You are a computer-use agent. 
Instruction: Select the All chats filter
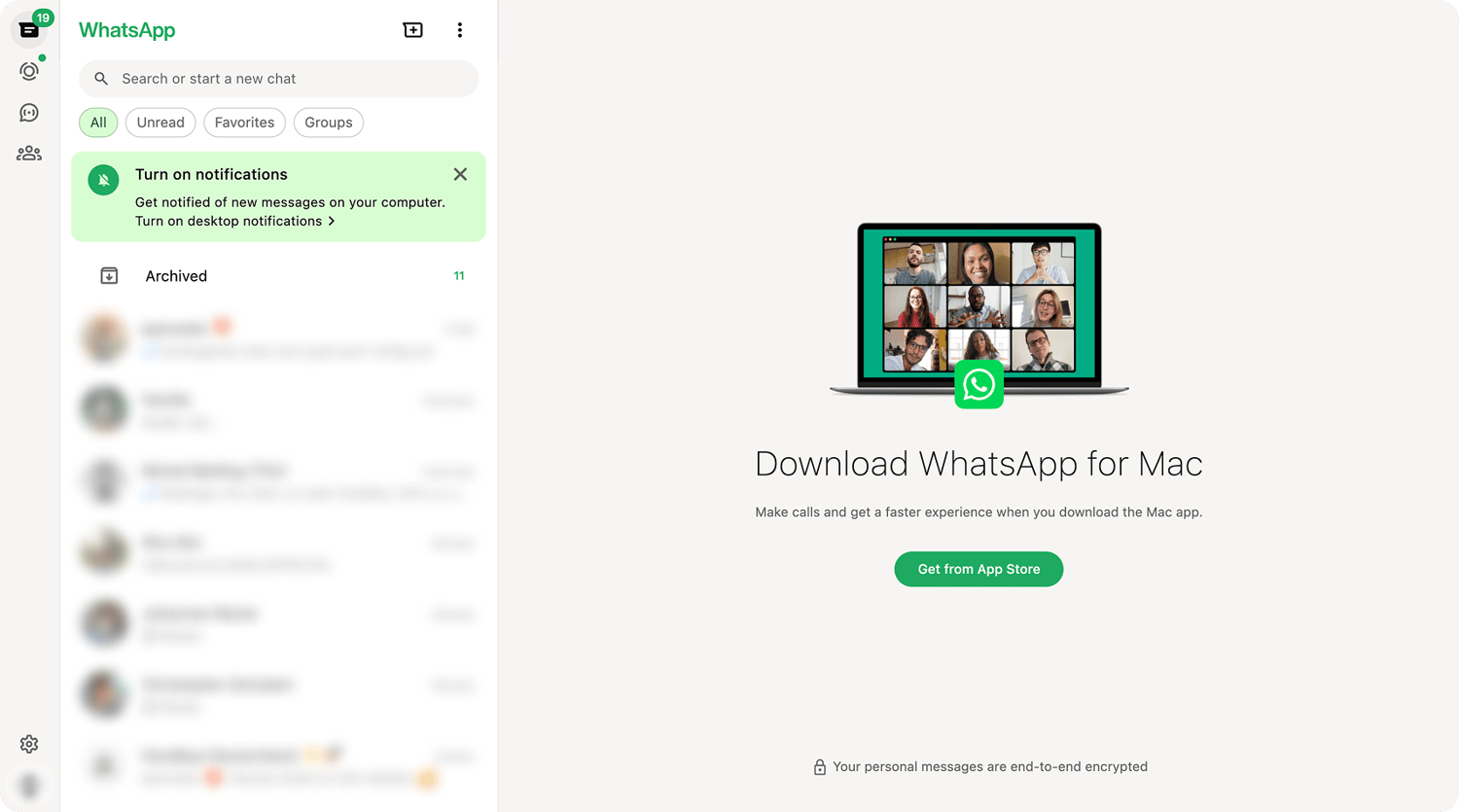click(x=97, y=123)
